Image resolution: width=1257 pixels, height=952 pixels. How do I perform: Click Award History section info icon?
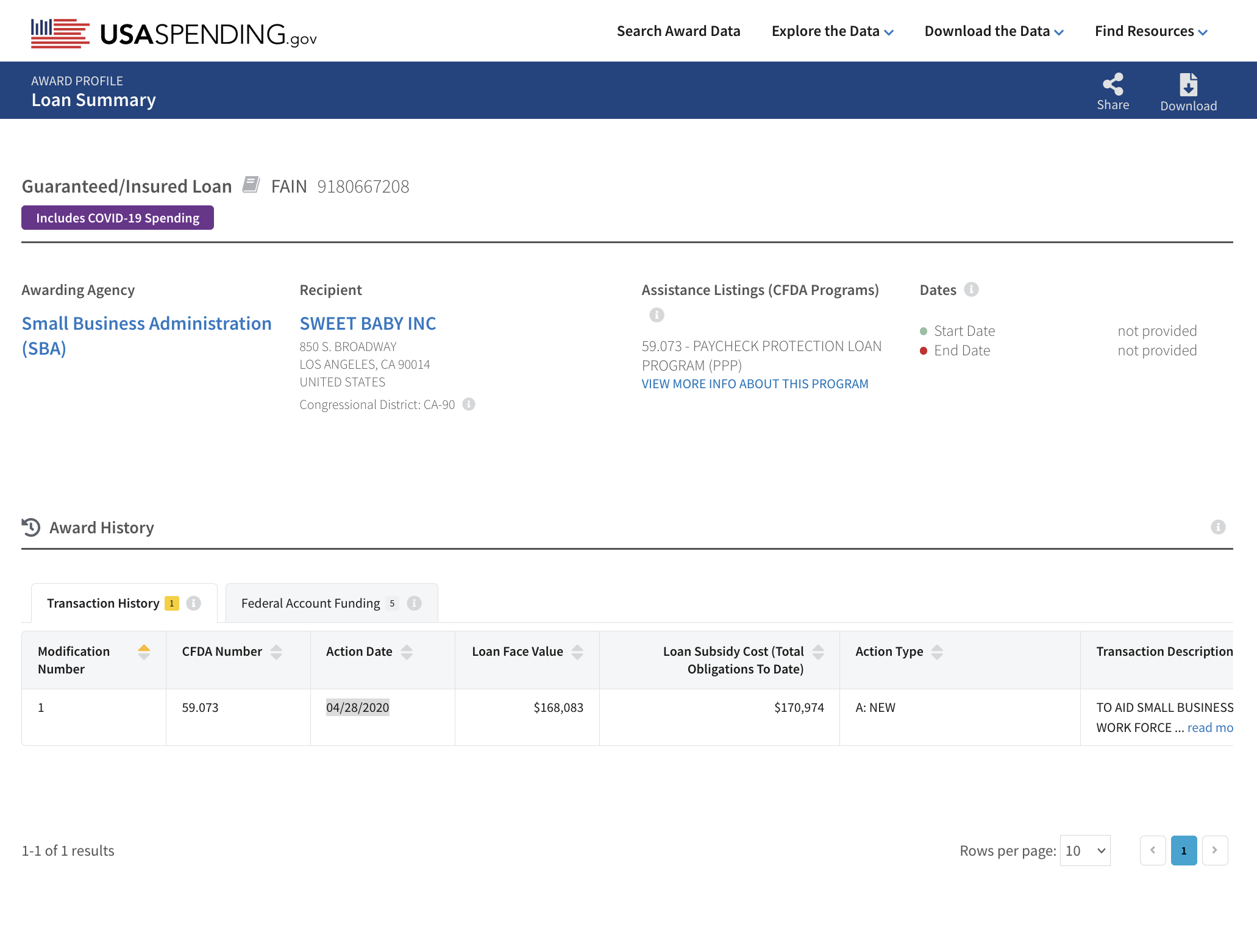click(1217, 527)
